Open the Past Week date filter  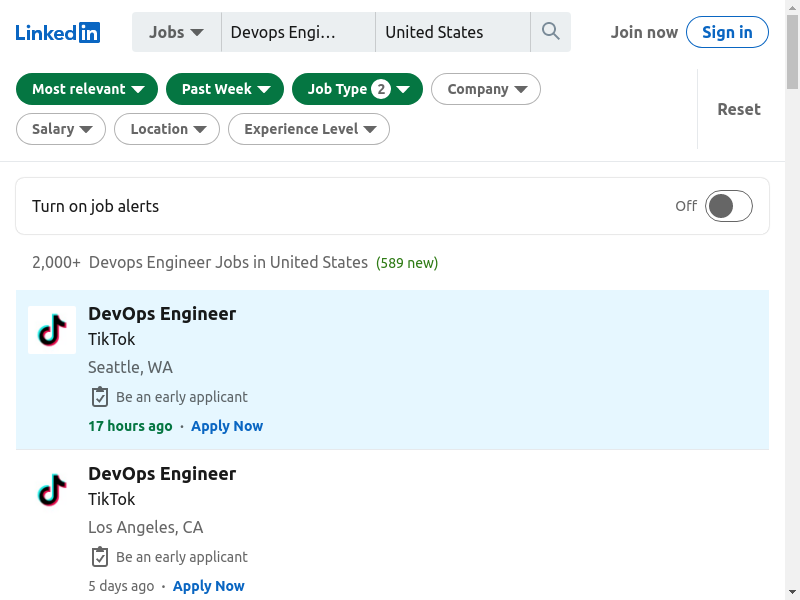point(225,89)
